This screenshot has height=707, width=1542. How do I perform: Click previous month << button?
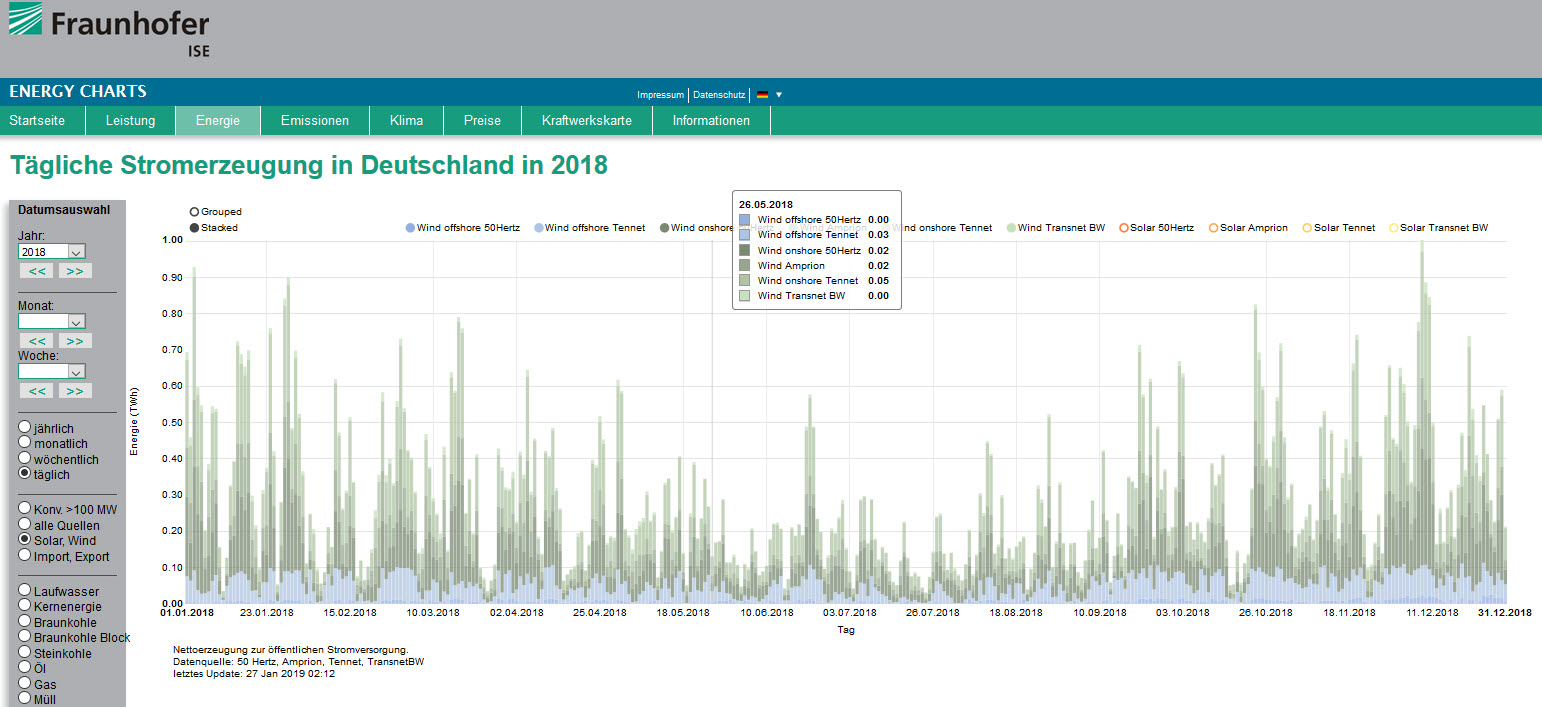tap(37, 341)
